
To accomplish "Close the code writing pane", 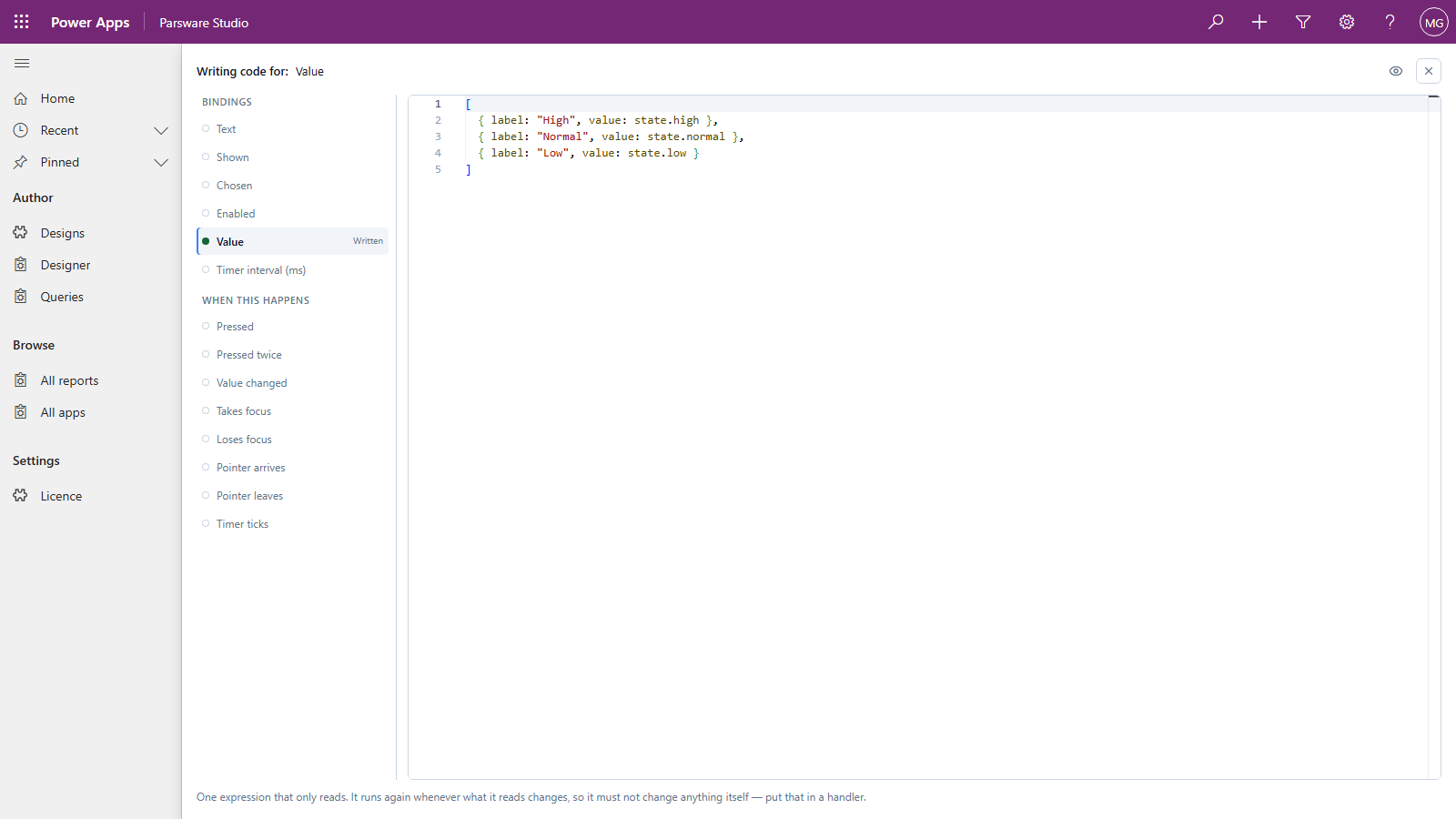I will pos(1429,71).
